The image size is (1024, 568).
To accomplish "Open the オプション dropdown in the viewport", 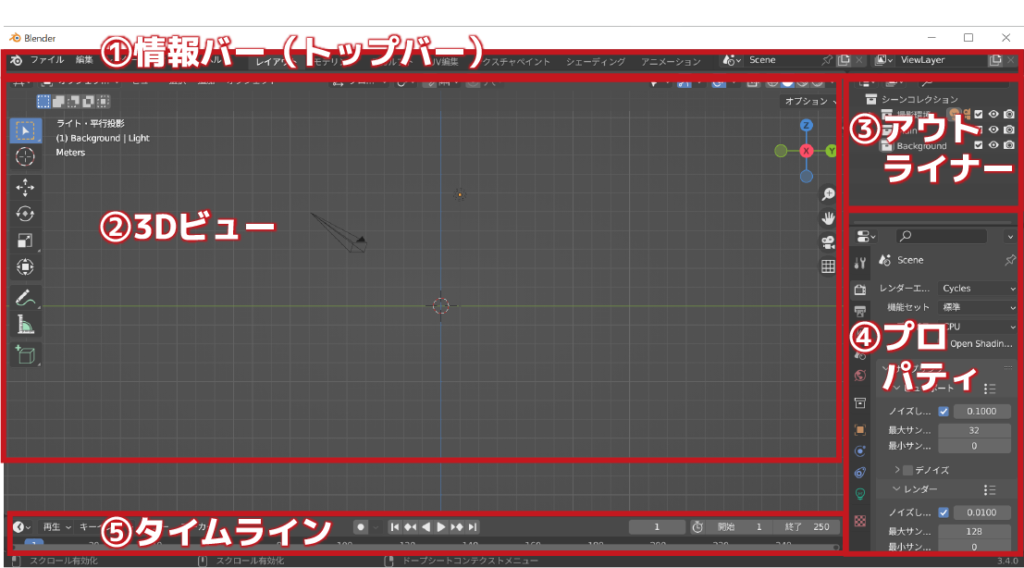I will point(808,101).
